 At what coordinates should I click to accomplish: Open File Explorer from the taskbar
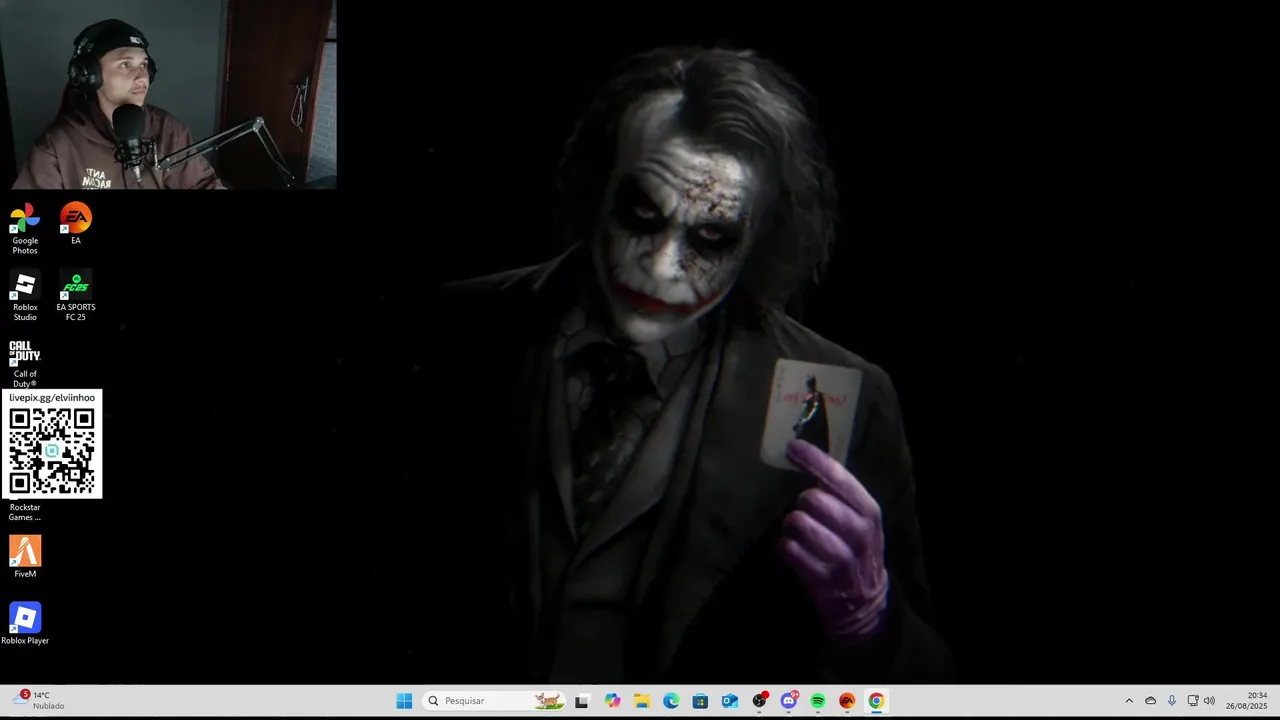click(641, 701)
